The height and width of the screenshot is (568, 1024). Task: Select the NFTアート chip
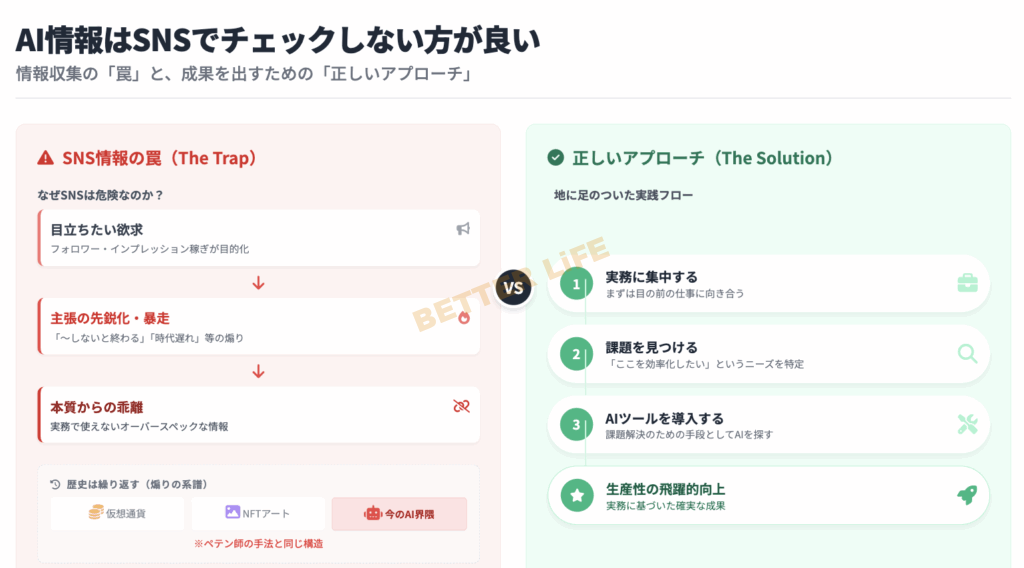pyautogui.click(x=258, y=513)
